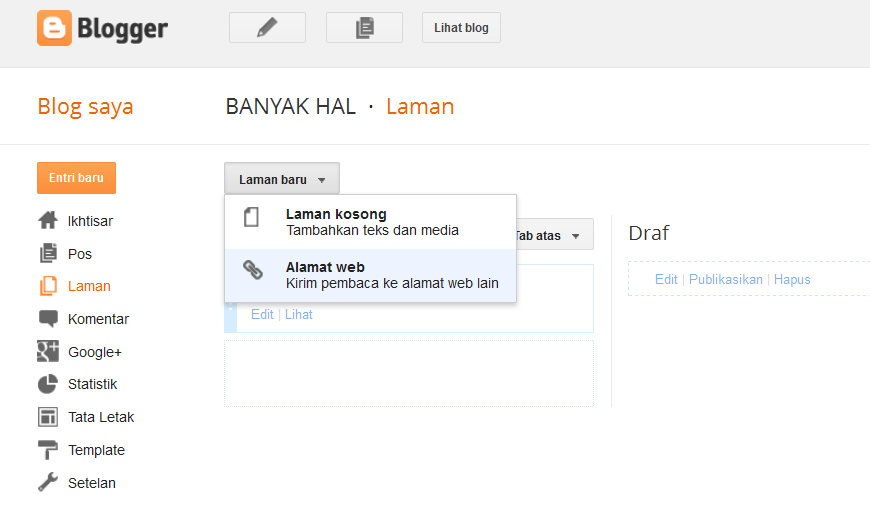Screen dimensions: 870x516
Task: Select Laman in the sidebar
Action: pos(89,286)
